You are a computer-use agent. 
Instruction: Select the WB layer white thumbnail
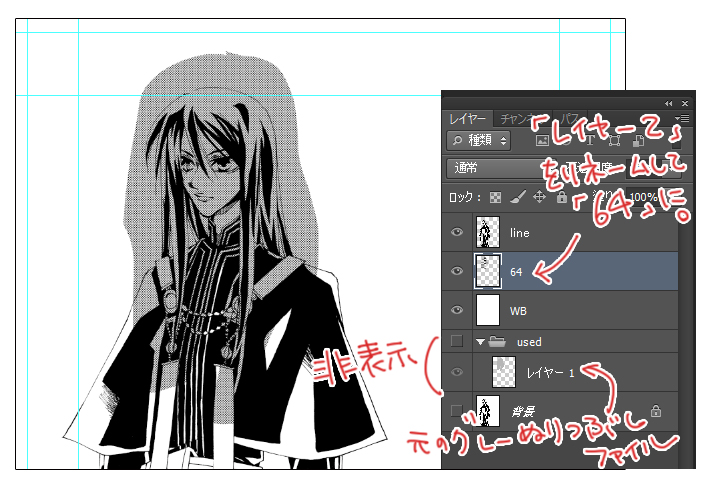(488, 310)
